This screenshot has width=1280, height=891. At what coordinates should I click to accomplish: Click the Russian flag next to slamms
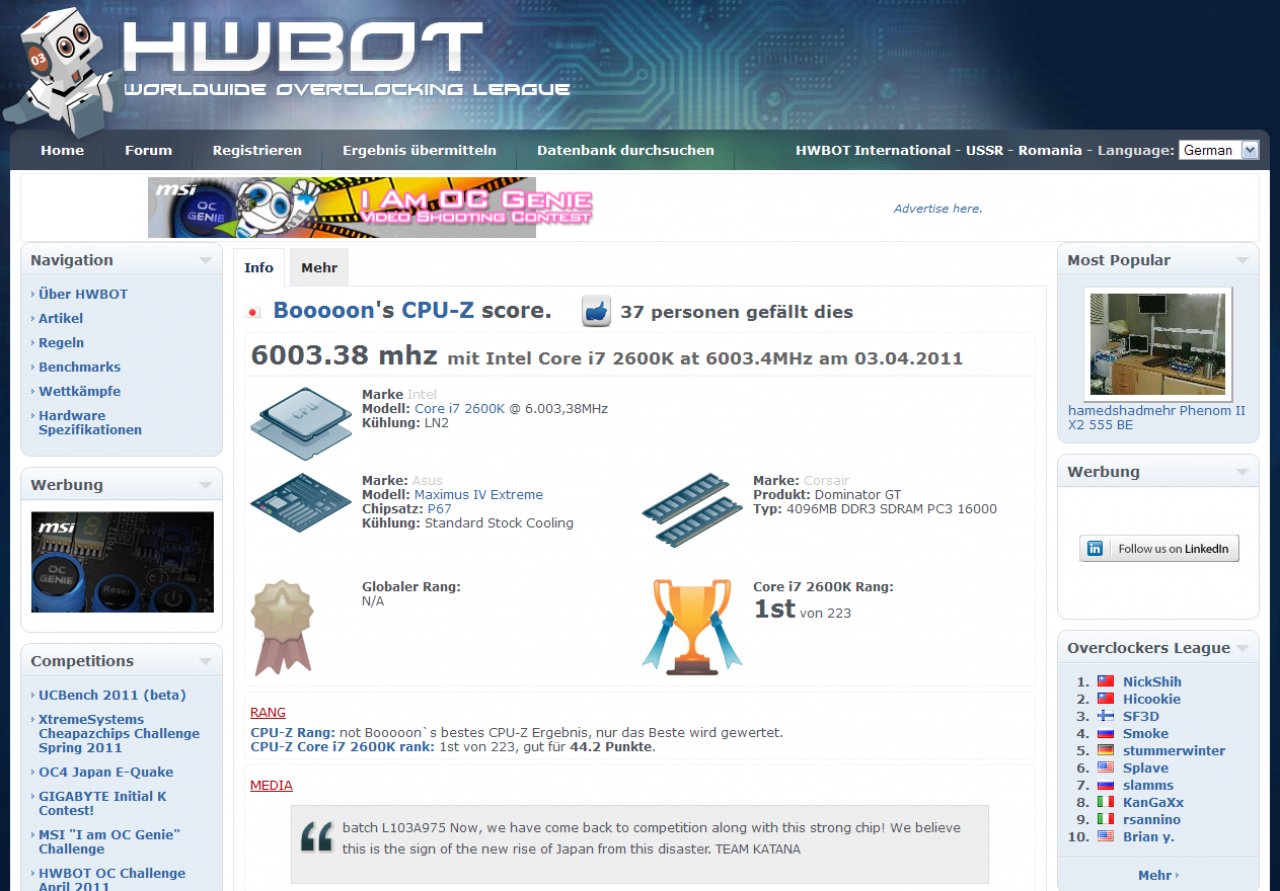coord(1105,785)
